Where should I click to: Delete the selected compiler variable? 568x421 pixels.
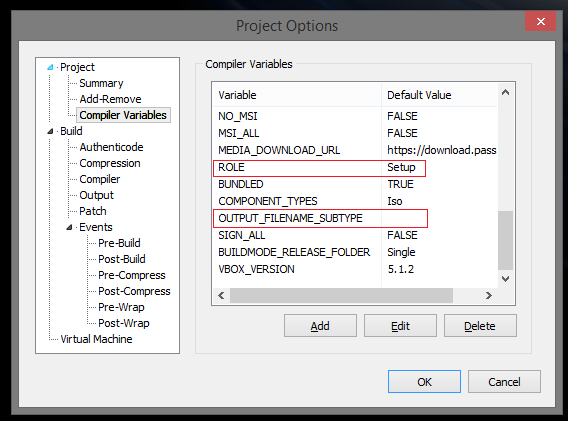pyautogui.click(x=480, y=326)
